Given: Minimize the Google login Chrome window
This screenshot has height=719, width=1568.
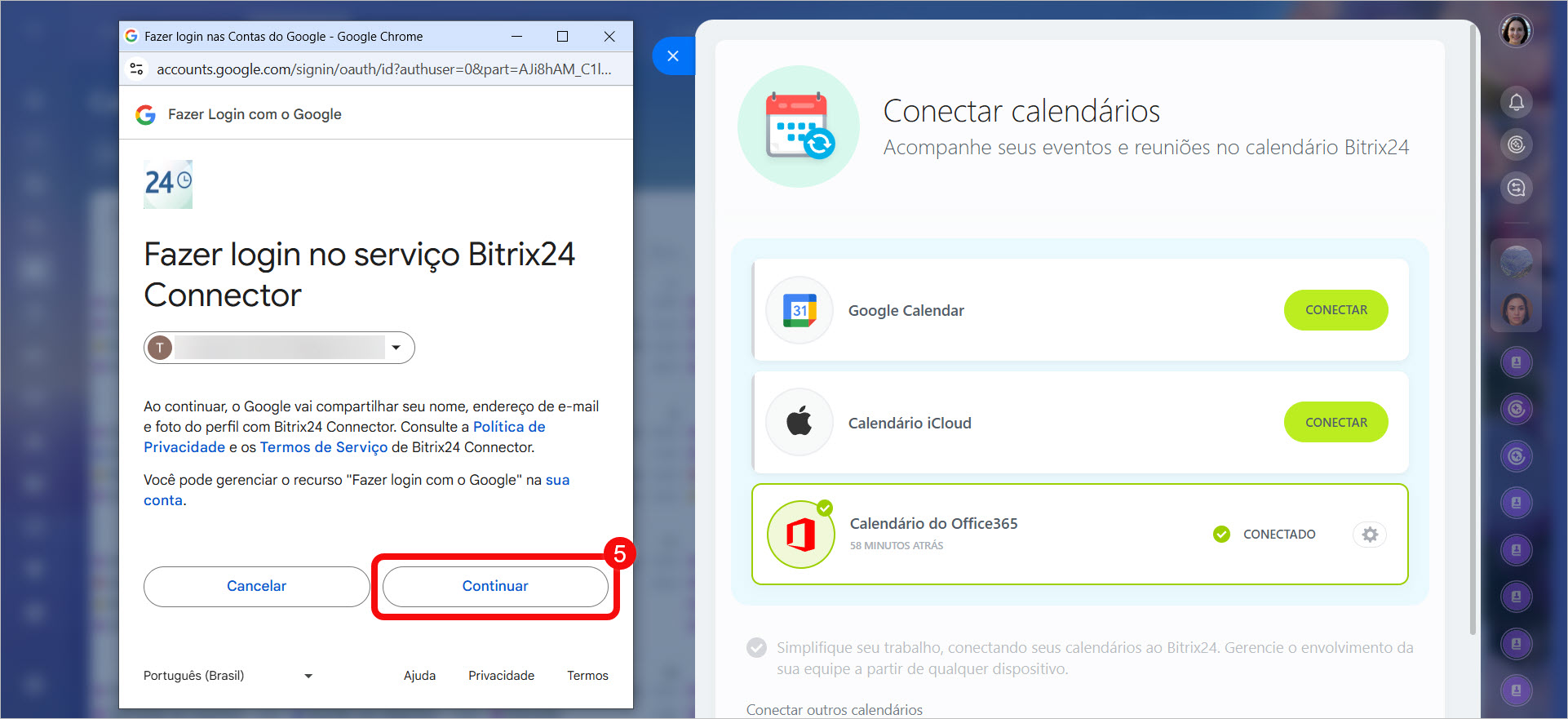Looking at the screenshot, I should coord(516,37).
